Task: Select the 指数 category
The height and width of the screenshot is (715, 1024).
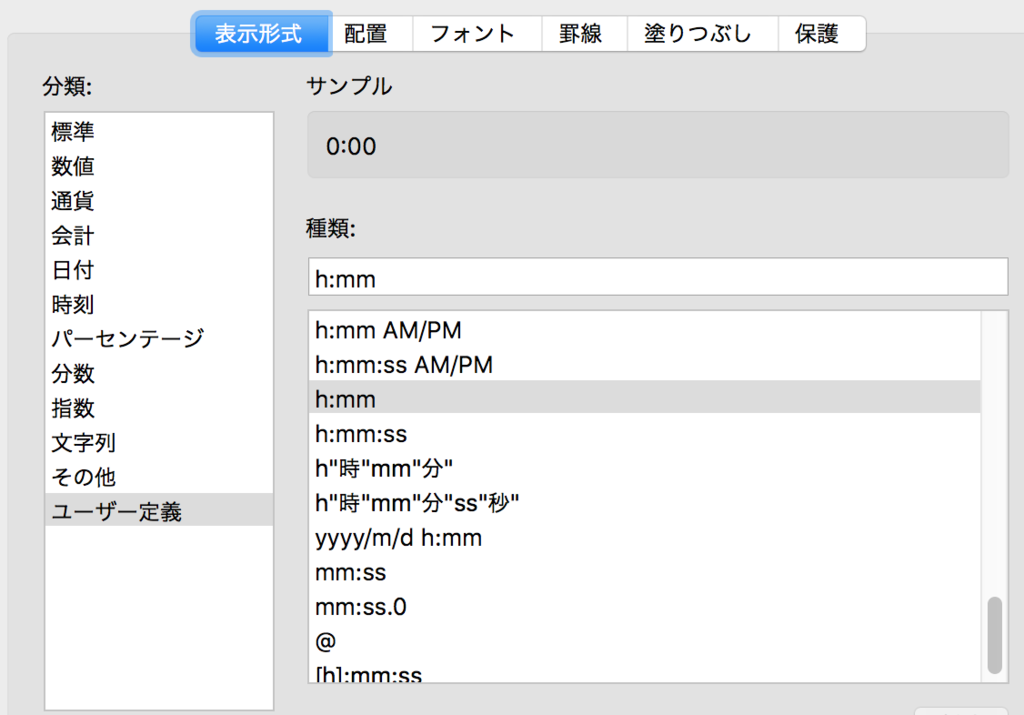Action: (159, 408)
